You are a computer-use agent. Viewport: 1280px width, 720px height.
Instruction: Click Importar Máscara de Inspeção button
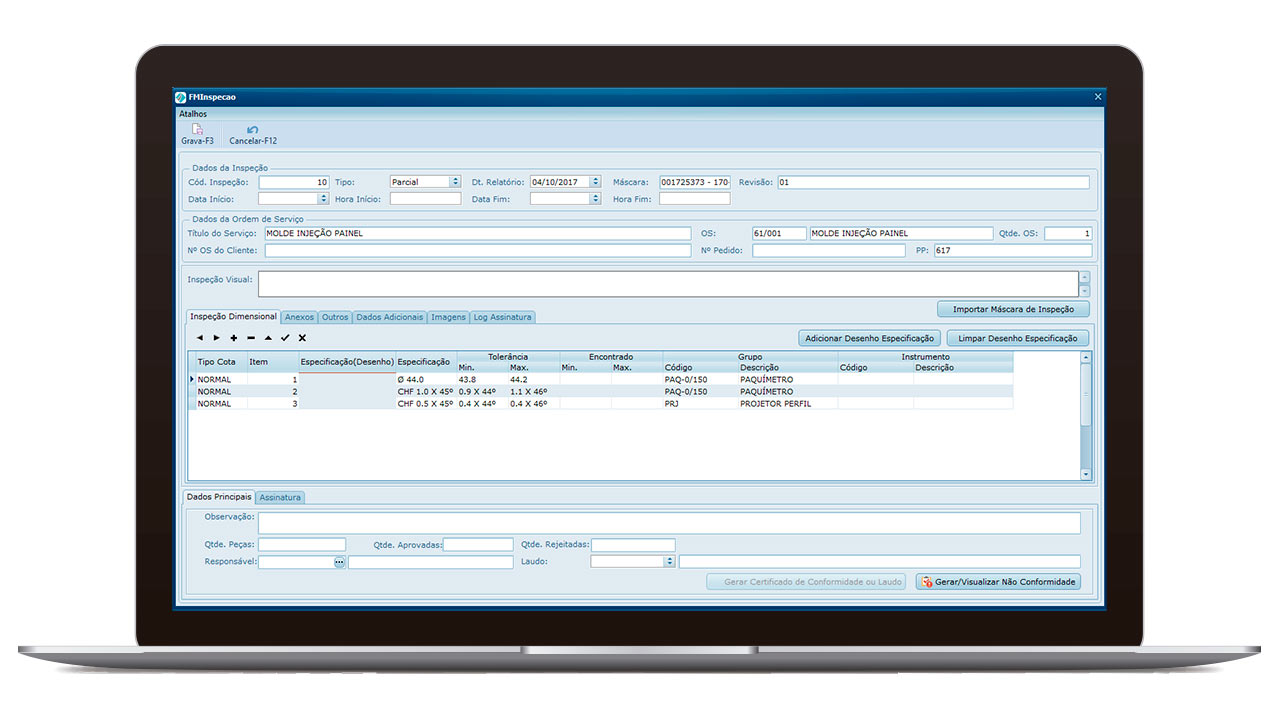(1013, 309)
